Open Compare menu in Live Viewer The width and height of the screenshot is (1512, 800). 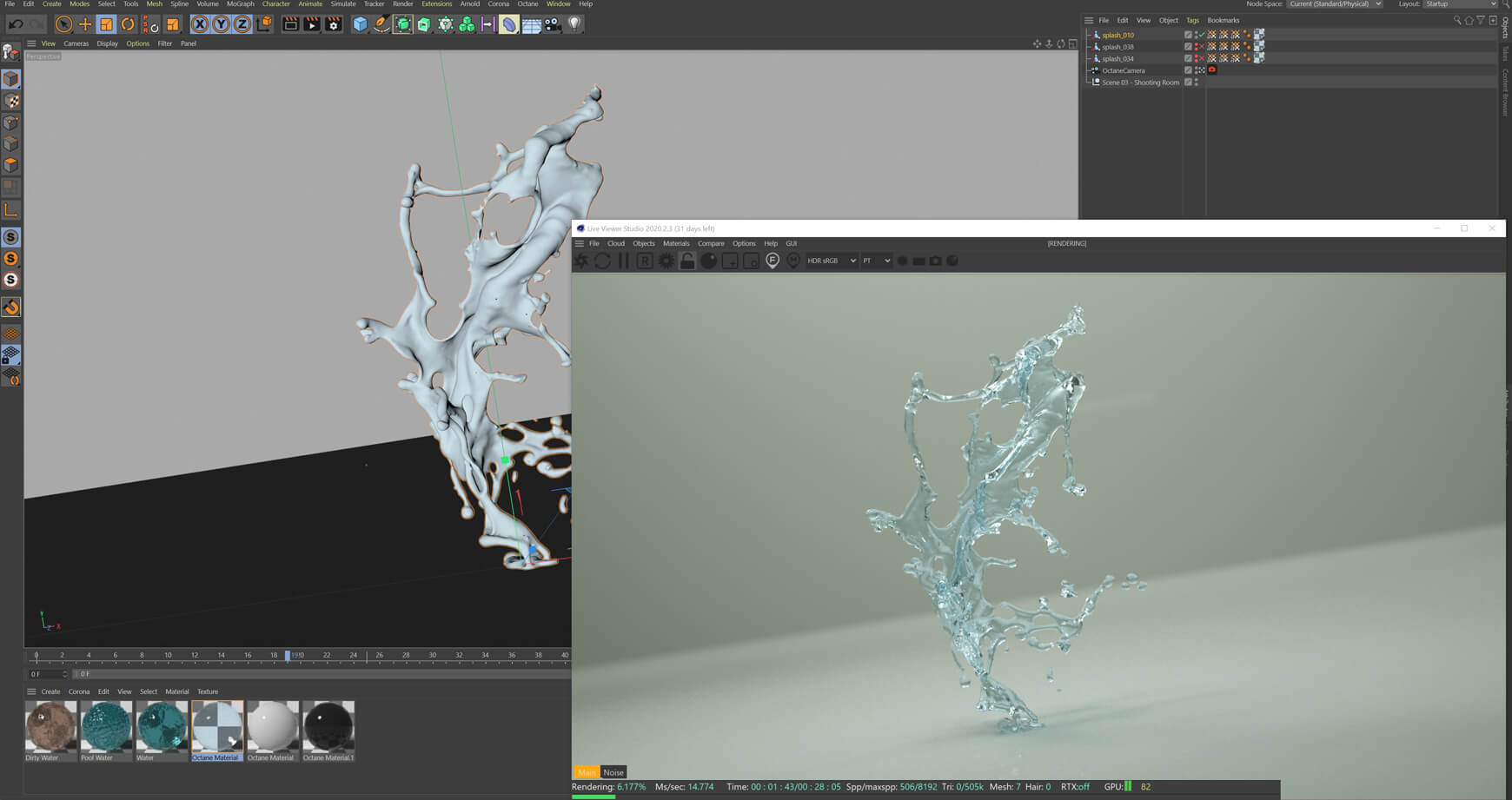pos(711,243)
